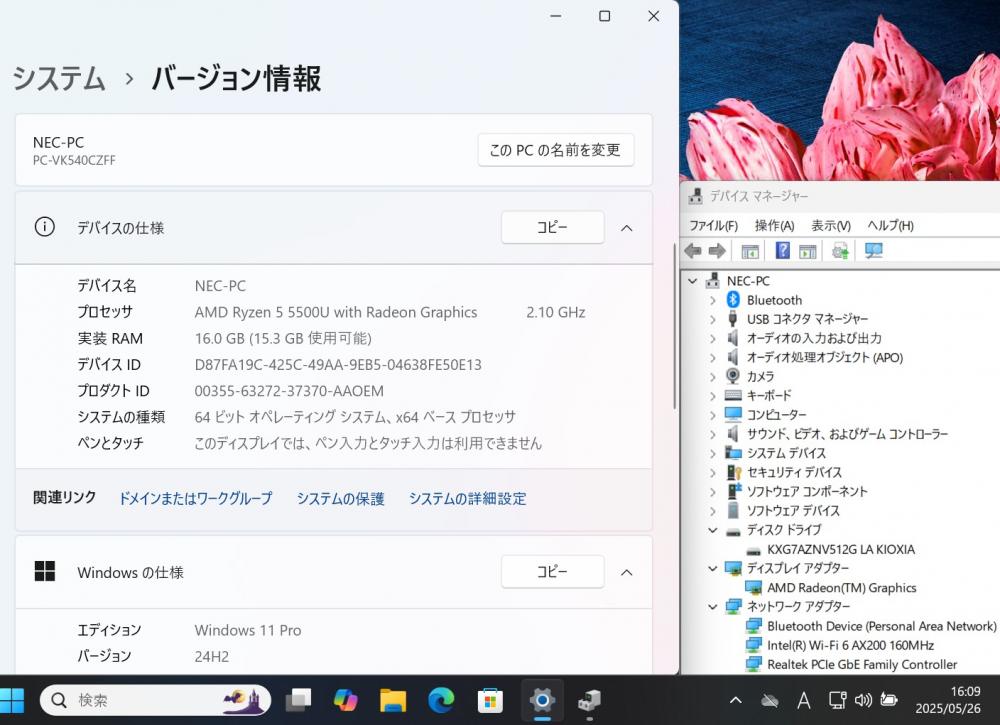
Task: Click the scan for hardware changes monitor icon
Action: coord(874,251)
